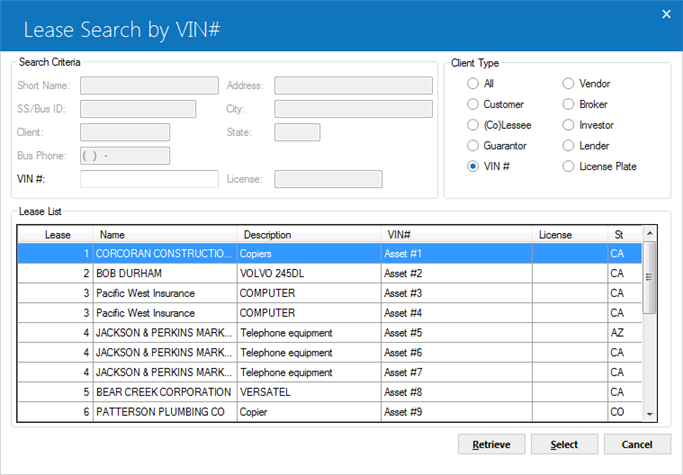Screen dimensions: 683x475
Task: Click the VIN # input field
Action: (149, 179)
